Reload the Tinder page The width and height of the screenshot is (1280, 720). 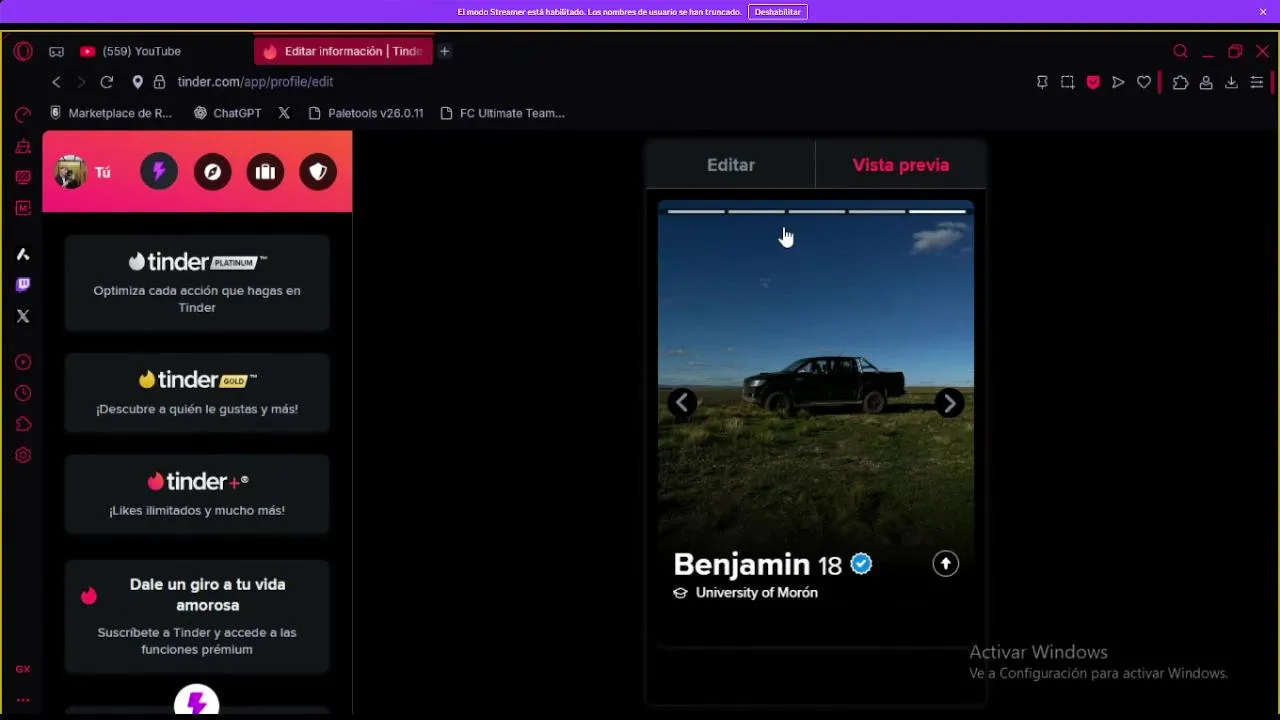(107, 82)
